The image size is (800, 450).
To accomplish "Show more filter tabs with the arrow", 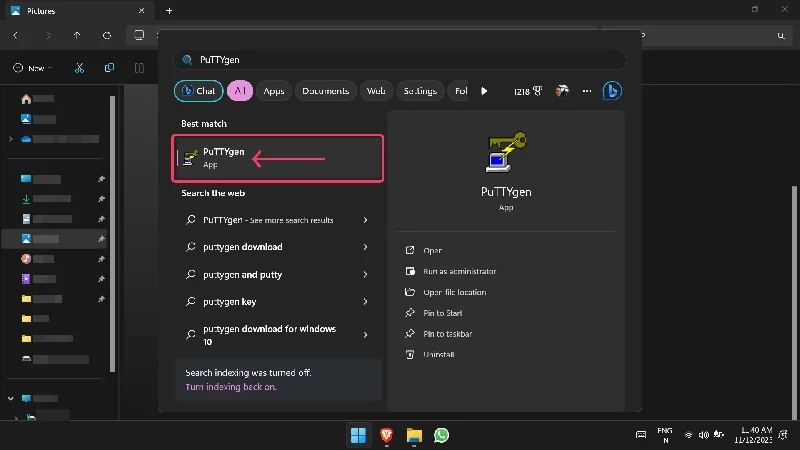I will (484, 91).
